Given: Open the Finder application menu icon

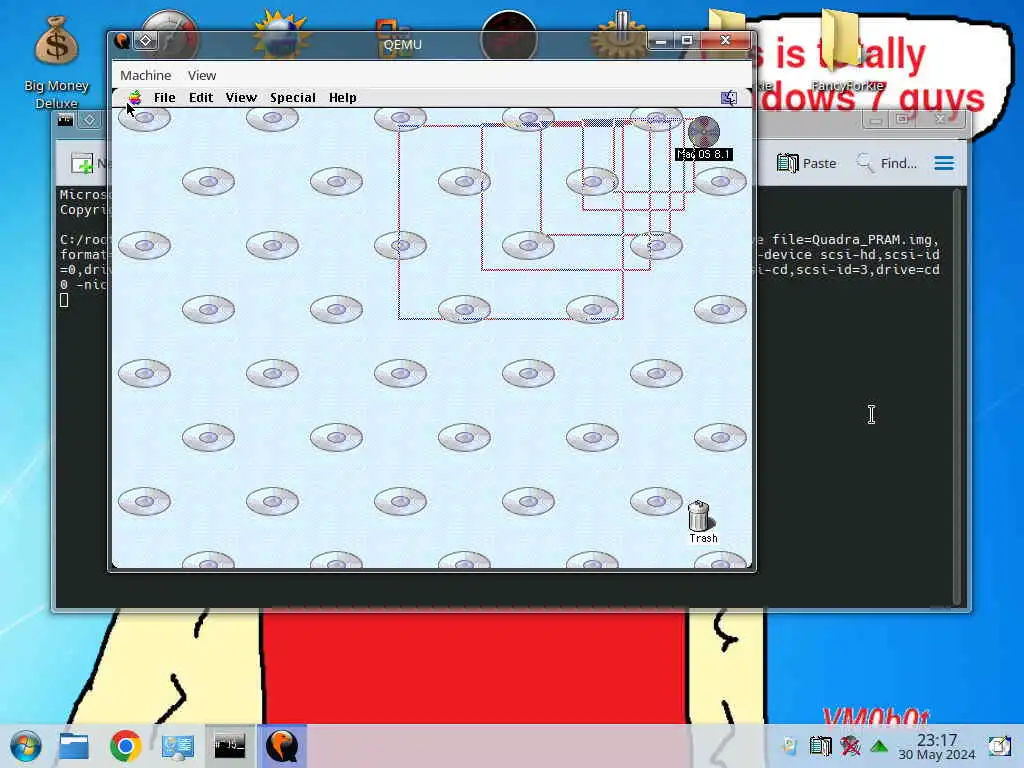Looking at the screenshot, I should click(x=729, y=98).
